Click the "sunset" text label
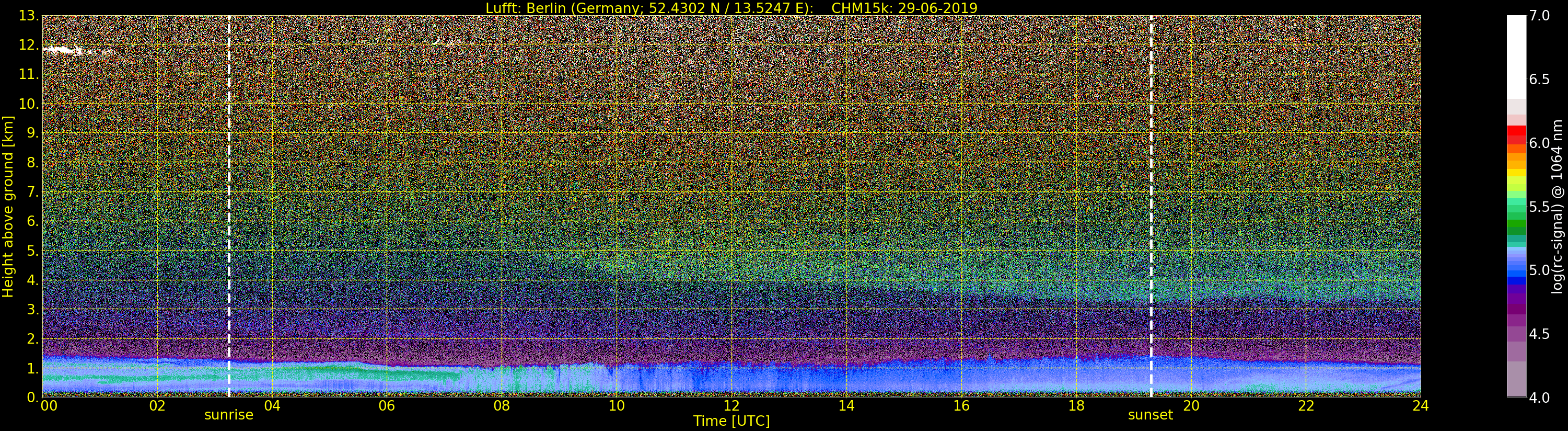1568x431 pixels. point(1151,415)
